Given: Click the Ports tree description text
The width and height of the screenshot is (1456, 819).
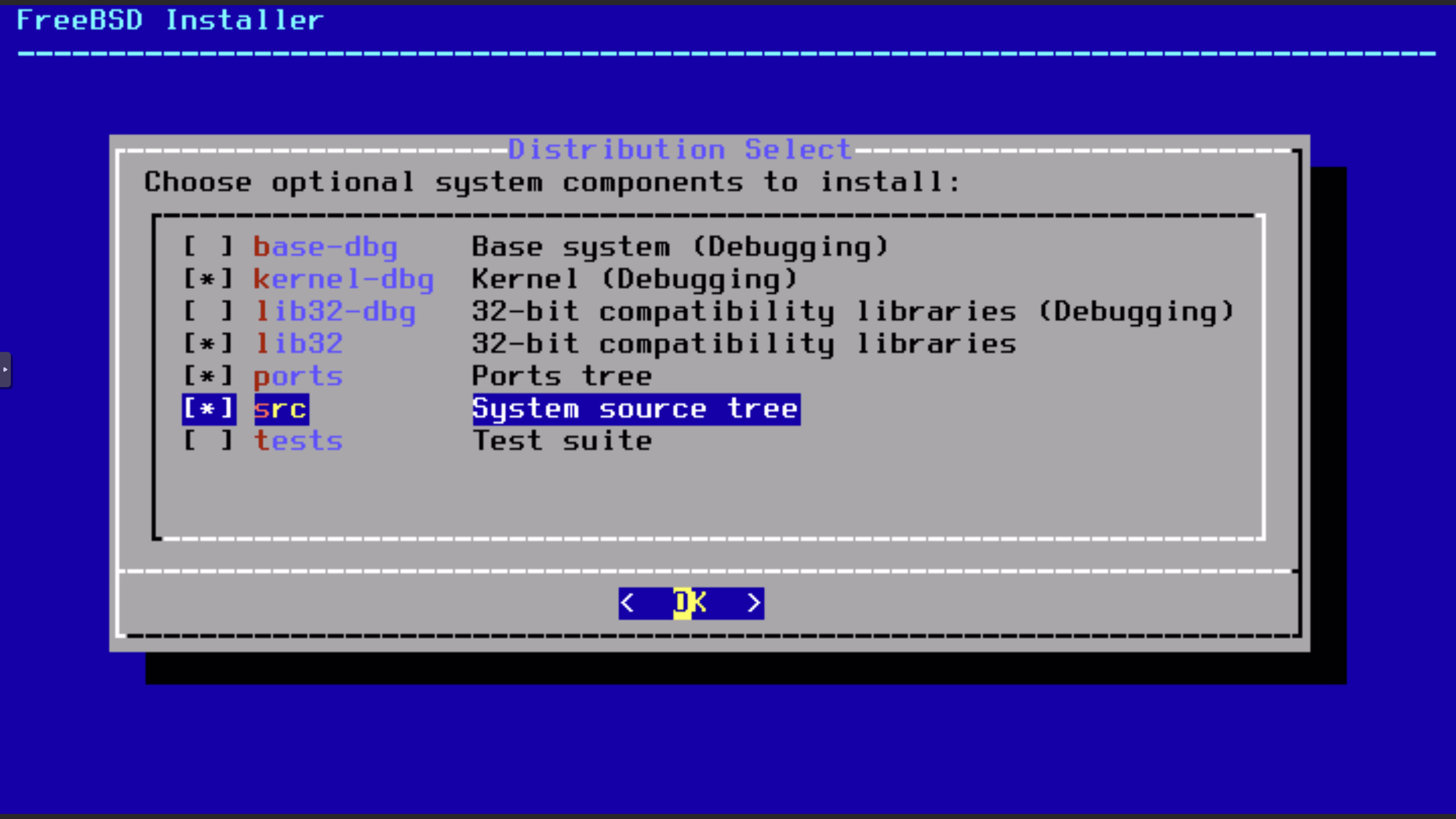Looking at the screenshot, I should [x=562, y=375].
